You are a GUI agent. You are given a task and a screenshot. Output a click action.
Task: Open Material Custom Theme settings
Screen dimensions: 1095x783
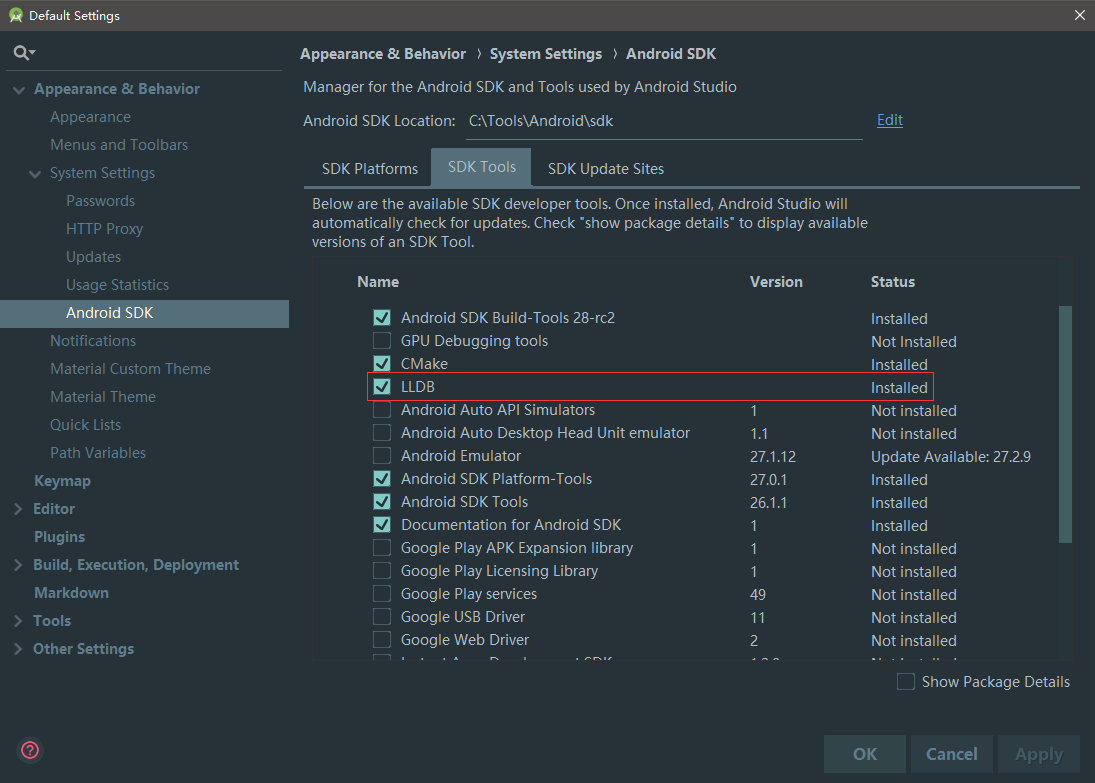tap(130, 369)
